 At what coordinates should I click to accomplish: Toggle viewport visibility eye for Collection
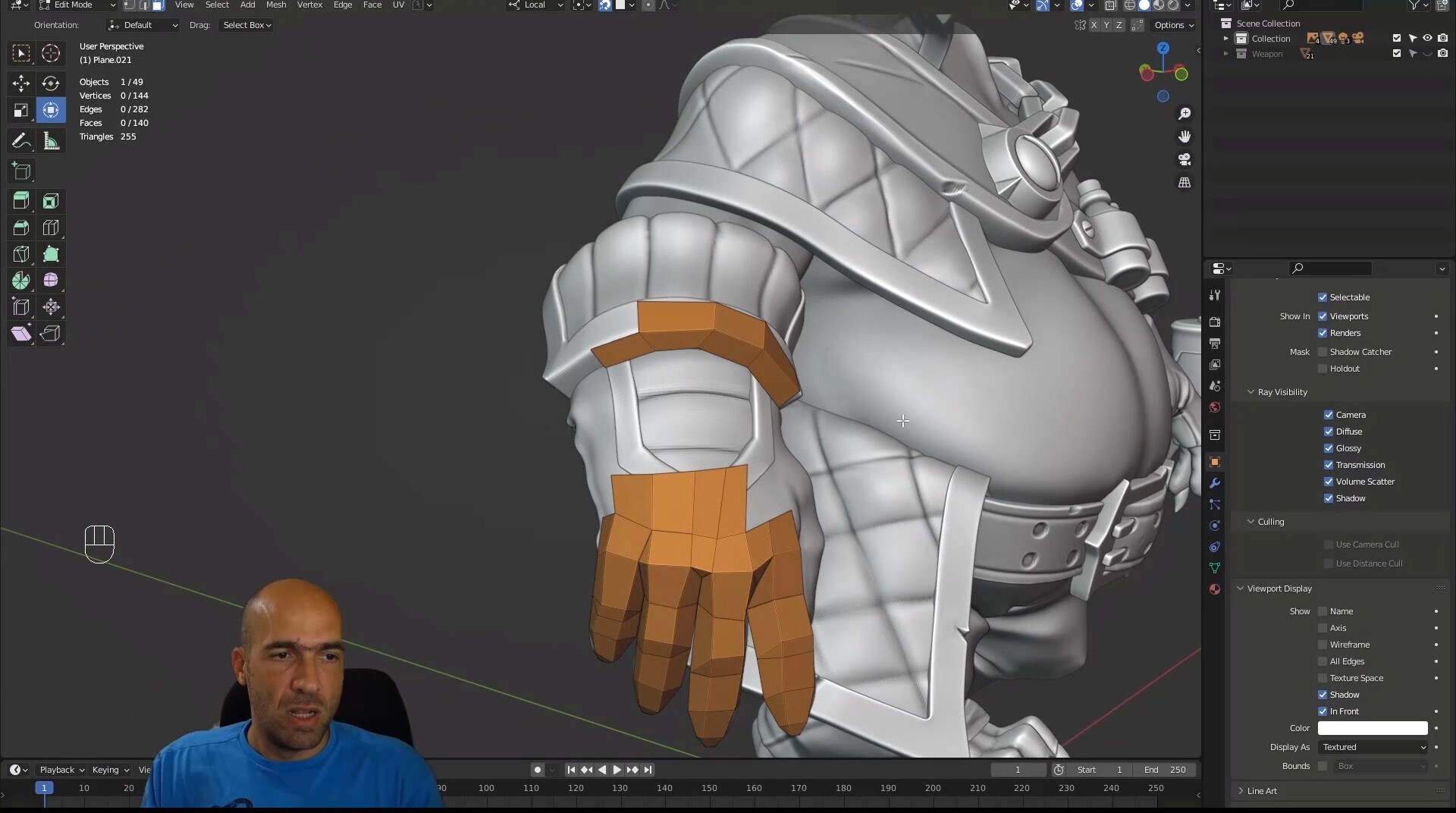click(1426, 37)
